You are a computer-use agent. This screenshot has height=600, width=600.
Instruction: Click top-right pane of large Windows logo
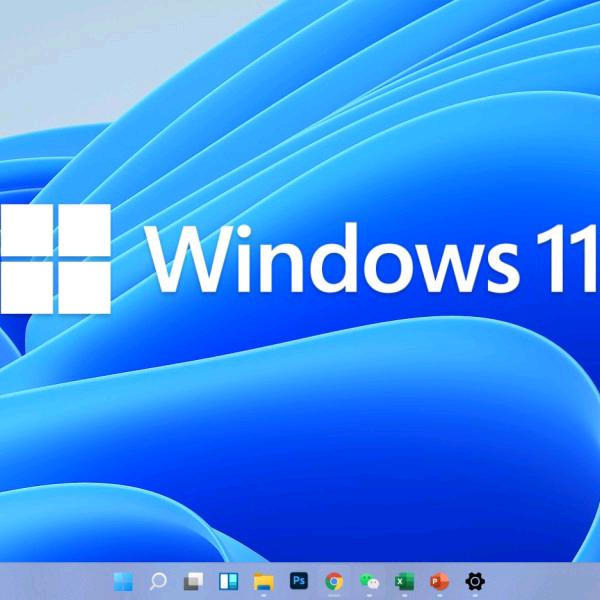(78, 230)
